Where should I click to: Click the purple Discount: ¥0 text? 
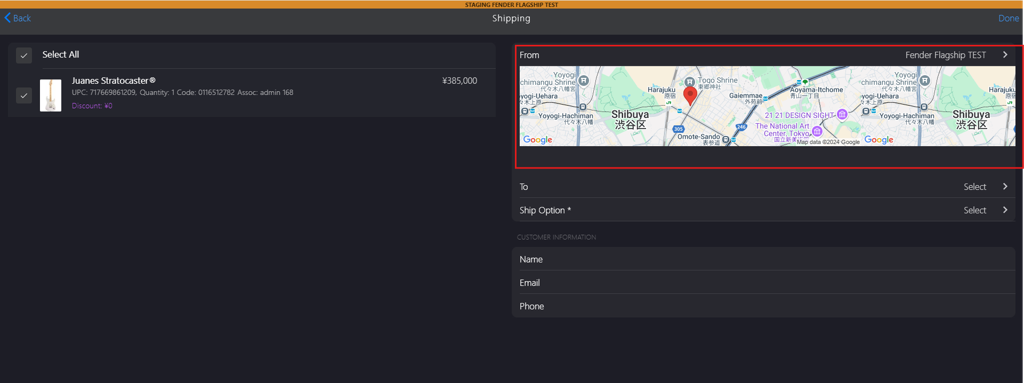[92, 106]
